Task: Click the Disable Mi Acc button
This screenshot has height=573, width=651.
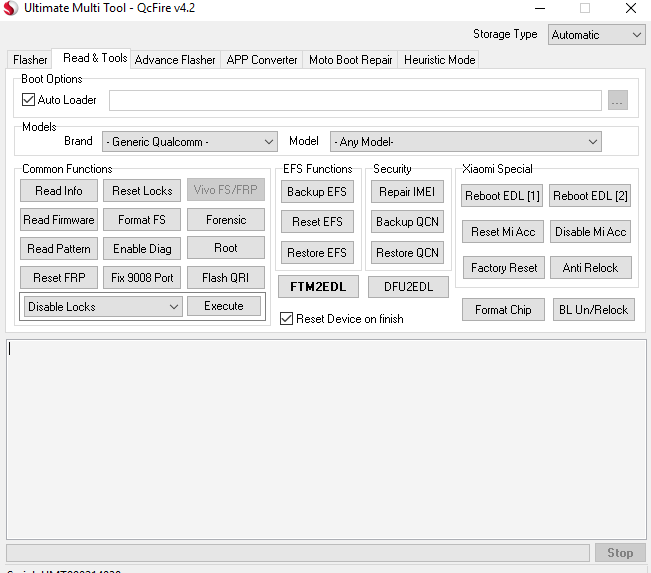Action: click(x=591, y=232)
